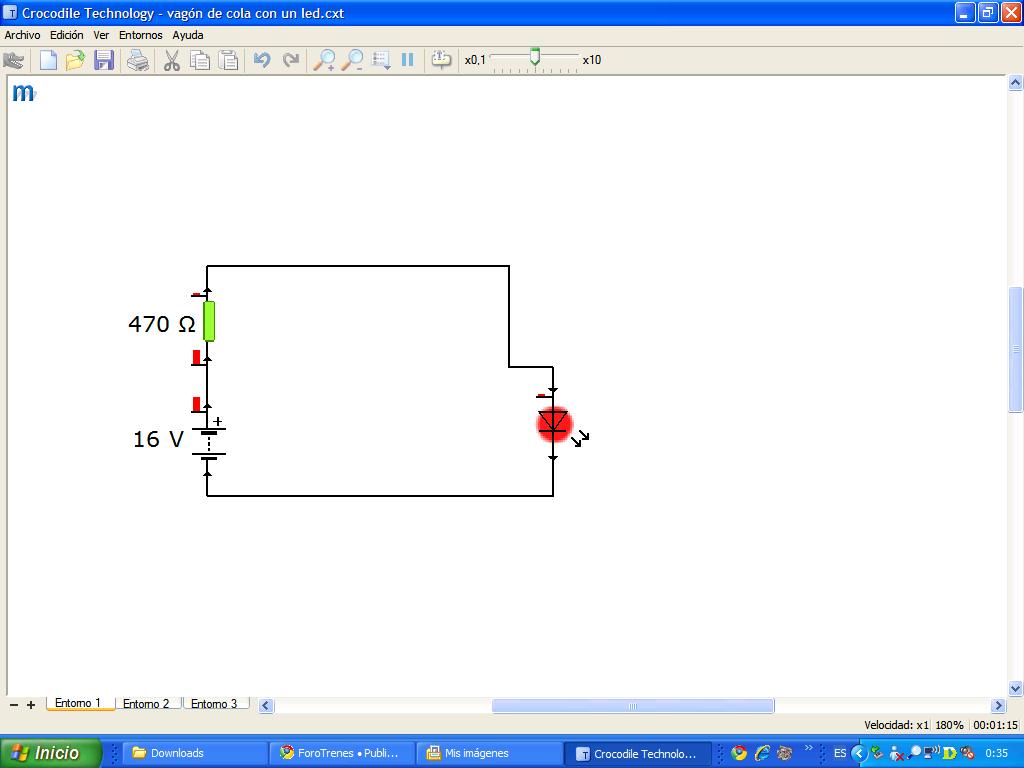Viewport: 1024px width, 768px height.
Task: Print the circuit using the printer icon
Action: point(138,60)
